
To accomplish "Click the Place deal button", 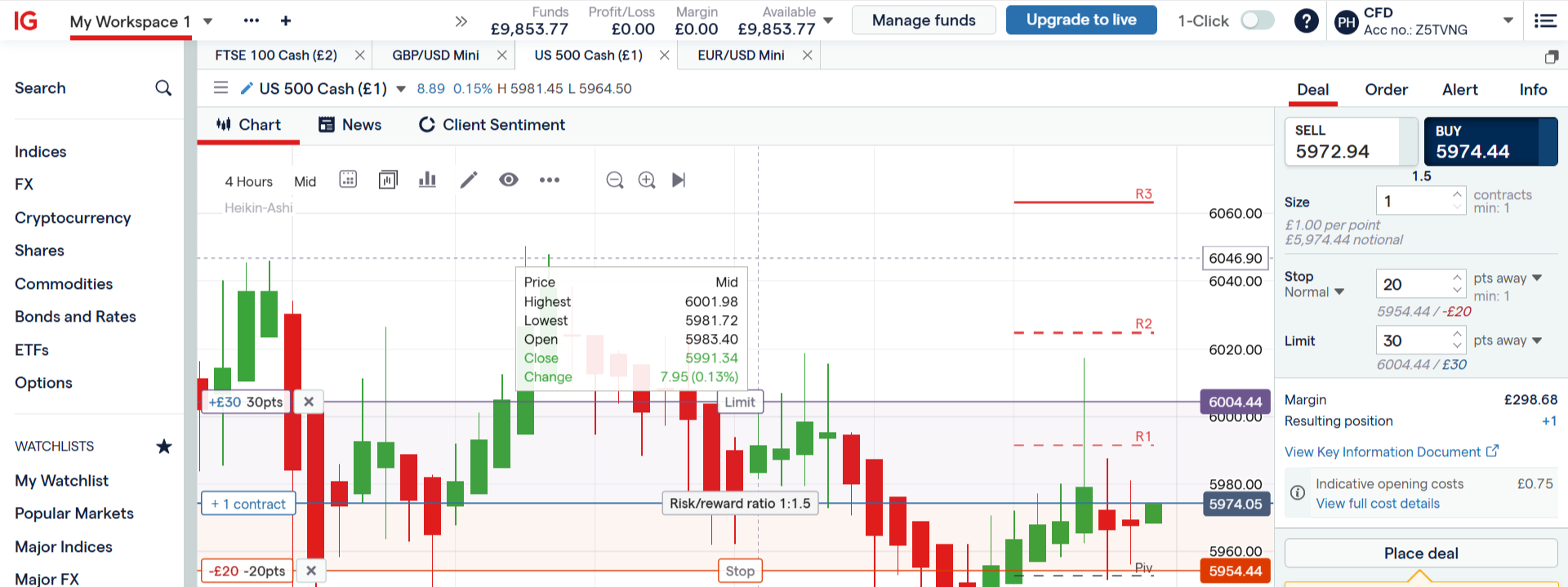I will click(1421, 553).
